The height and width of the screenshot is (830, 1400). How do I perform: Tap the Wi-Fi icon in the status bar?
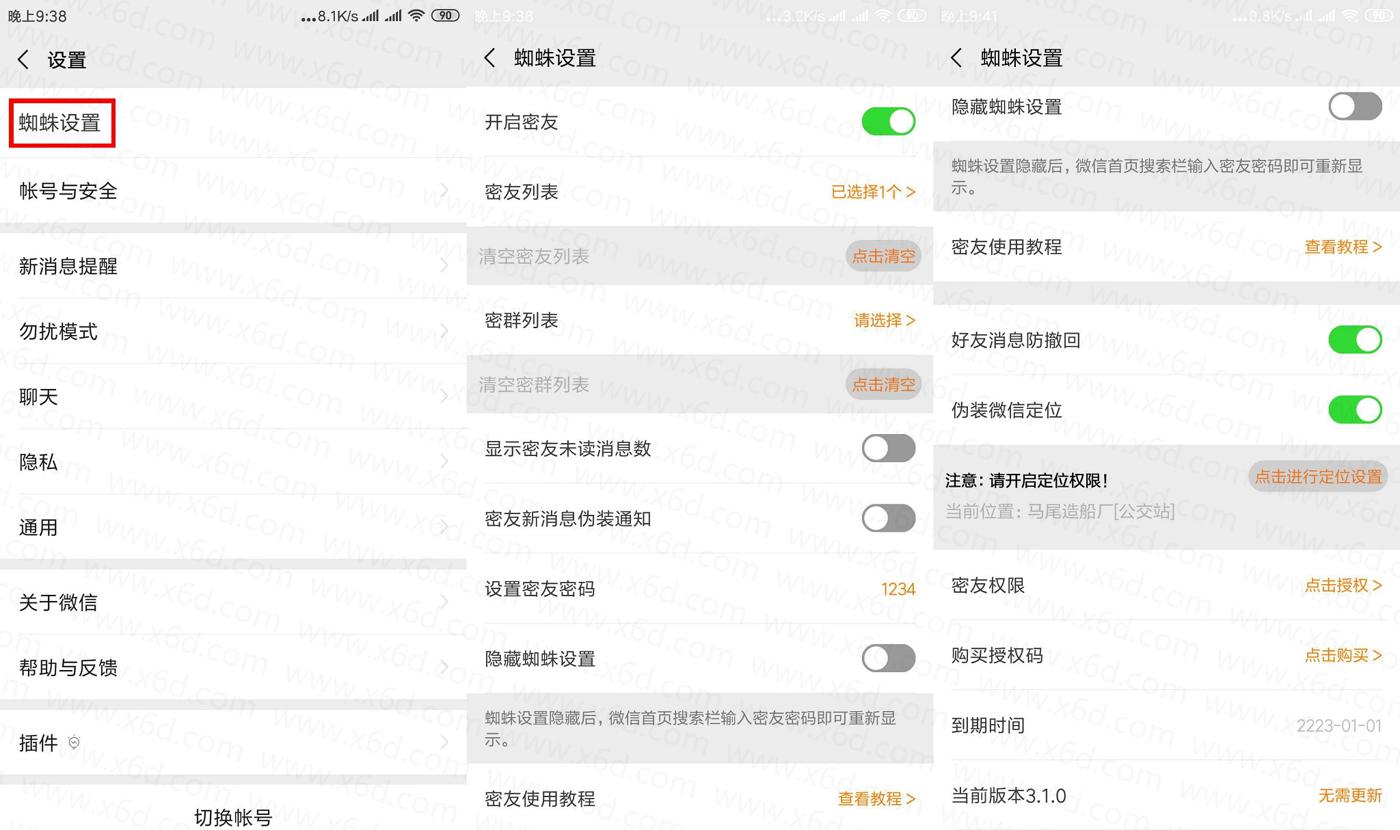click(416, 15)
